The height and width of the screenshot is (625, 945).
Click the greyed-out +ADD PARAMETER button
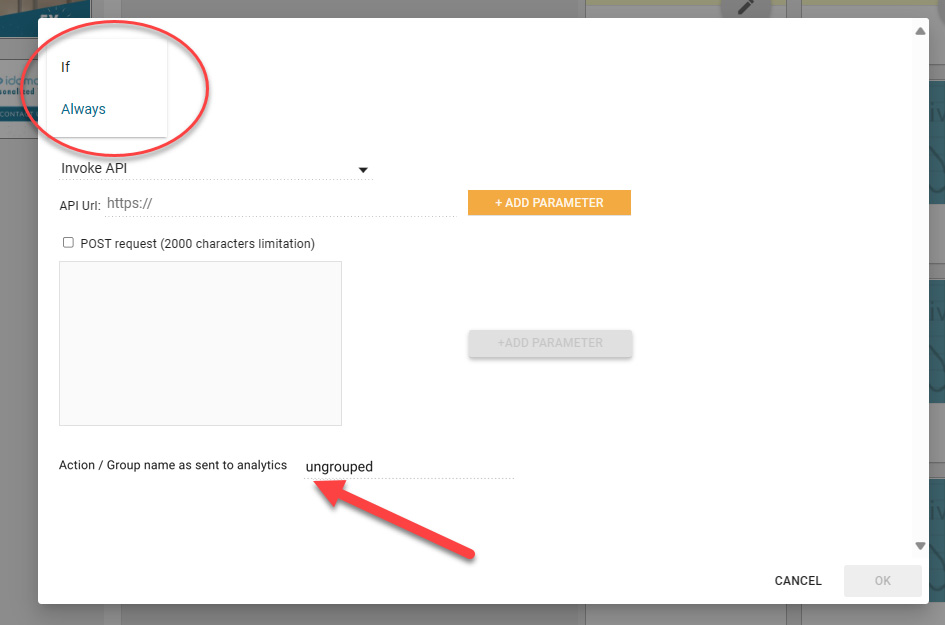(550, 343)
